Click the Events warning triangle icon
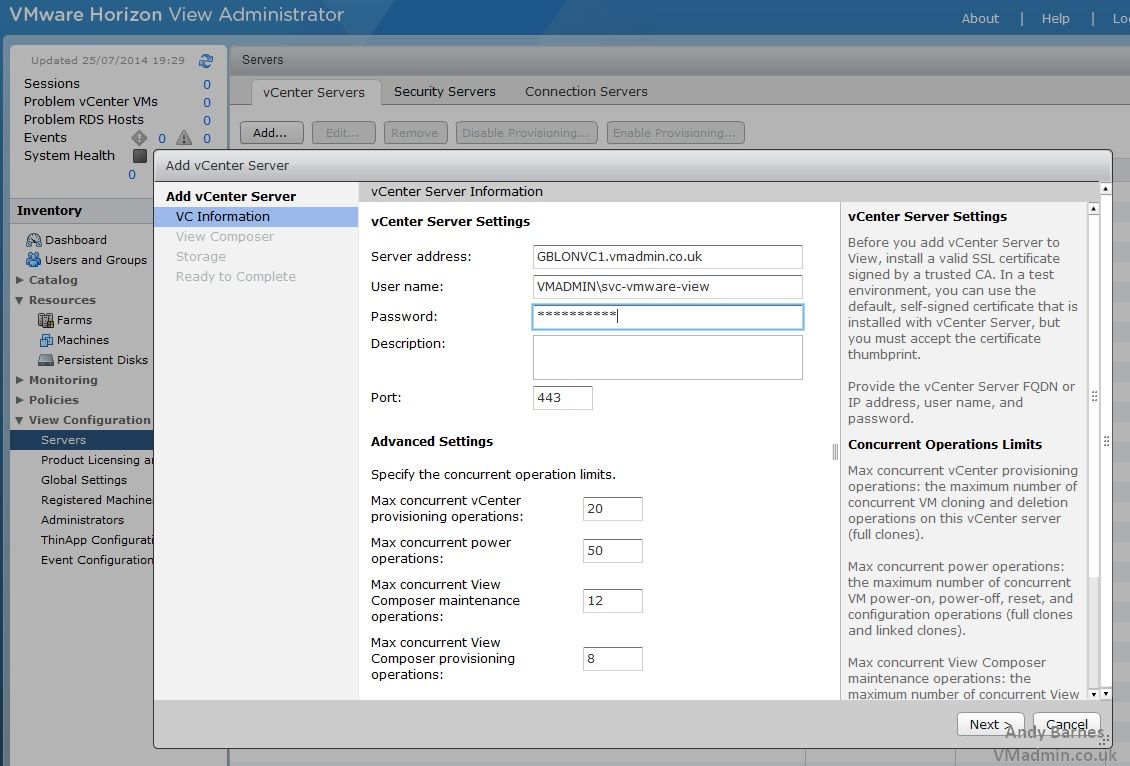The width and height of the screenshot is (1130, 766). (184, 138)
